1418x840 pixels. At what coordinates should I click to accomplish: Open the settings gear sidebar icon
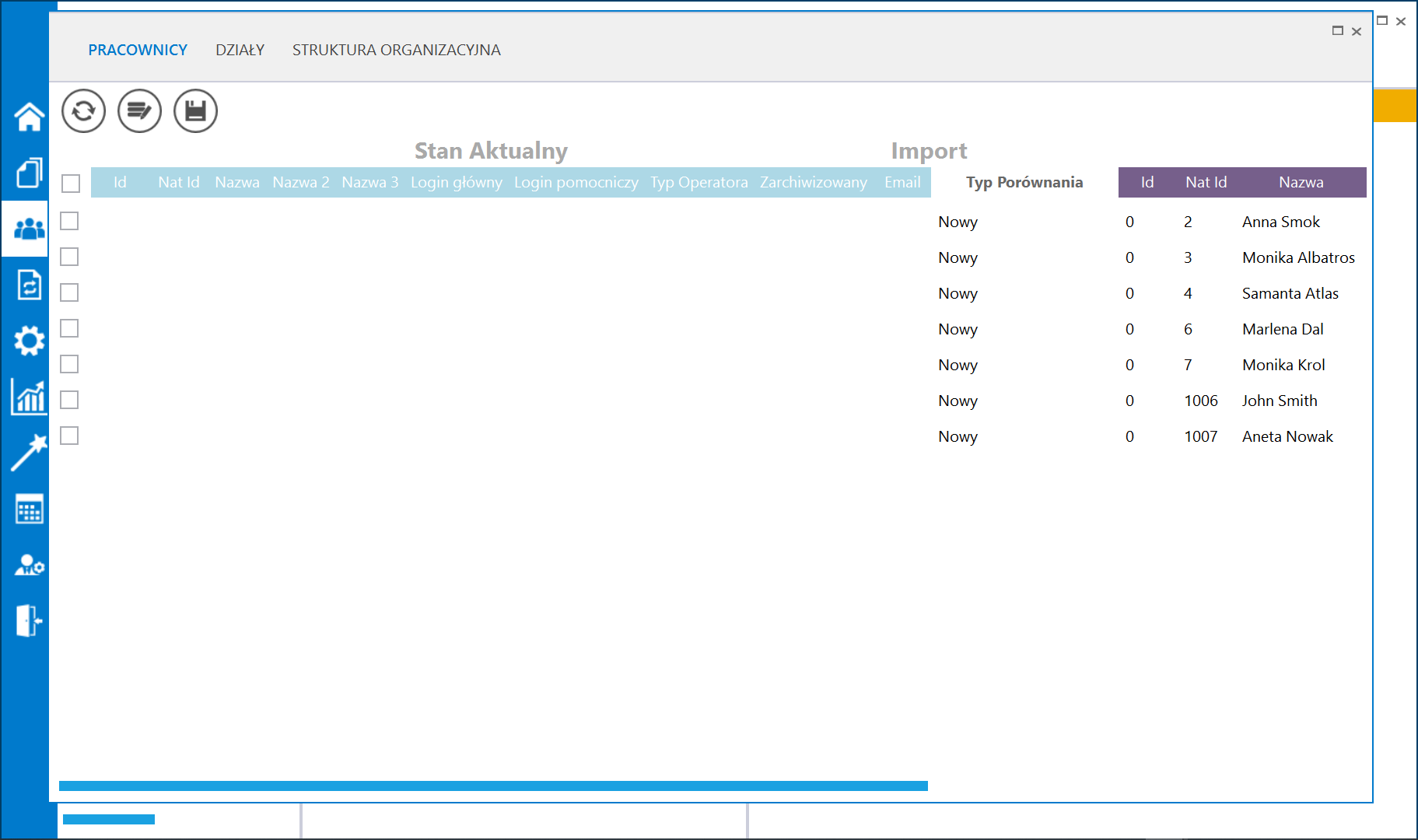point(29,341)
